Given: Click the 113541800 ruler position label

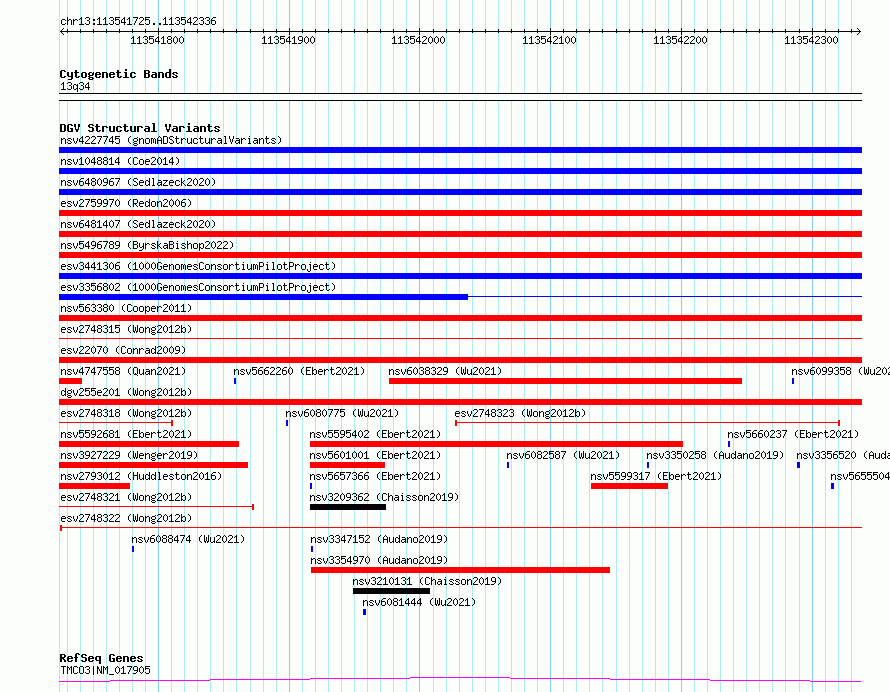Looking at the screenshot, I should (157, 40).
